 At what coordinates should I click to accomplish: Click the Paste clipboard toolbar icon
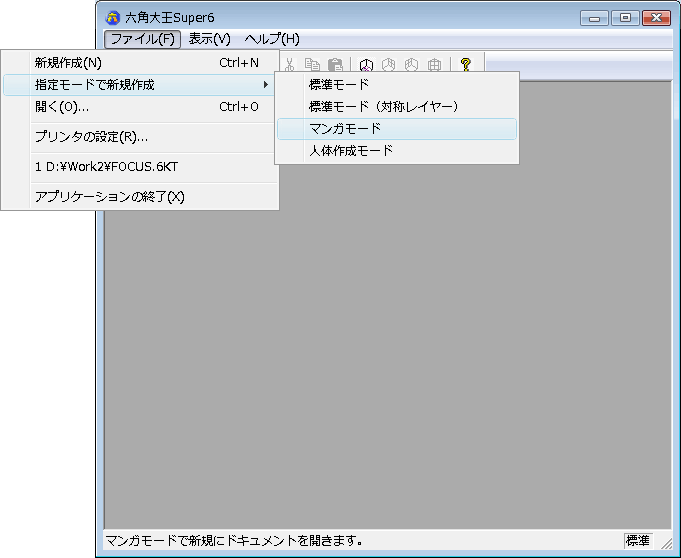point(335,65)
